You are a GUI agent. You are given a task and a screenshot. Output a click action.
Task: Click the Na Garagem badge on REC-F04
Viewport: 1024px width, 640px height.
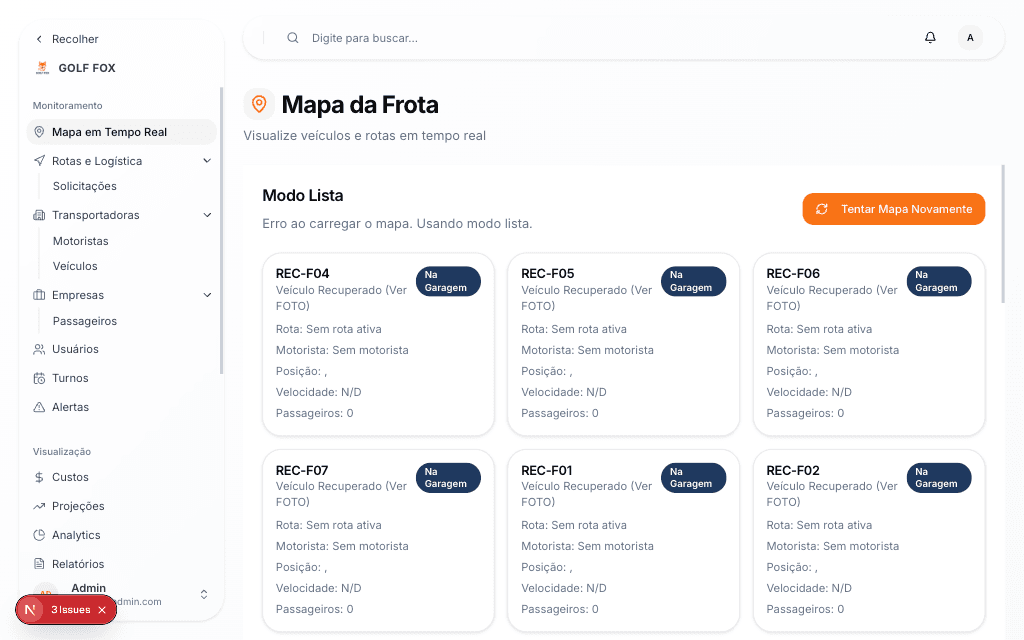pyautogui.click(x=448, y=281)
